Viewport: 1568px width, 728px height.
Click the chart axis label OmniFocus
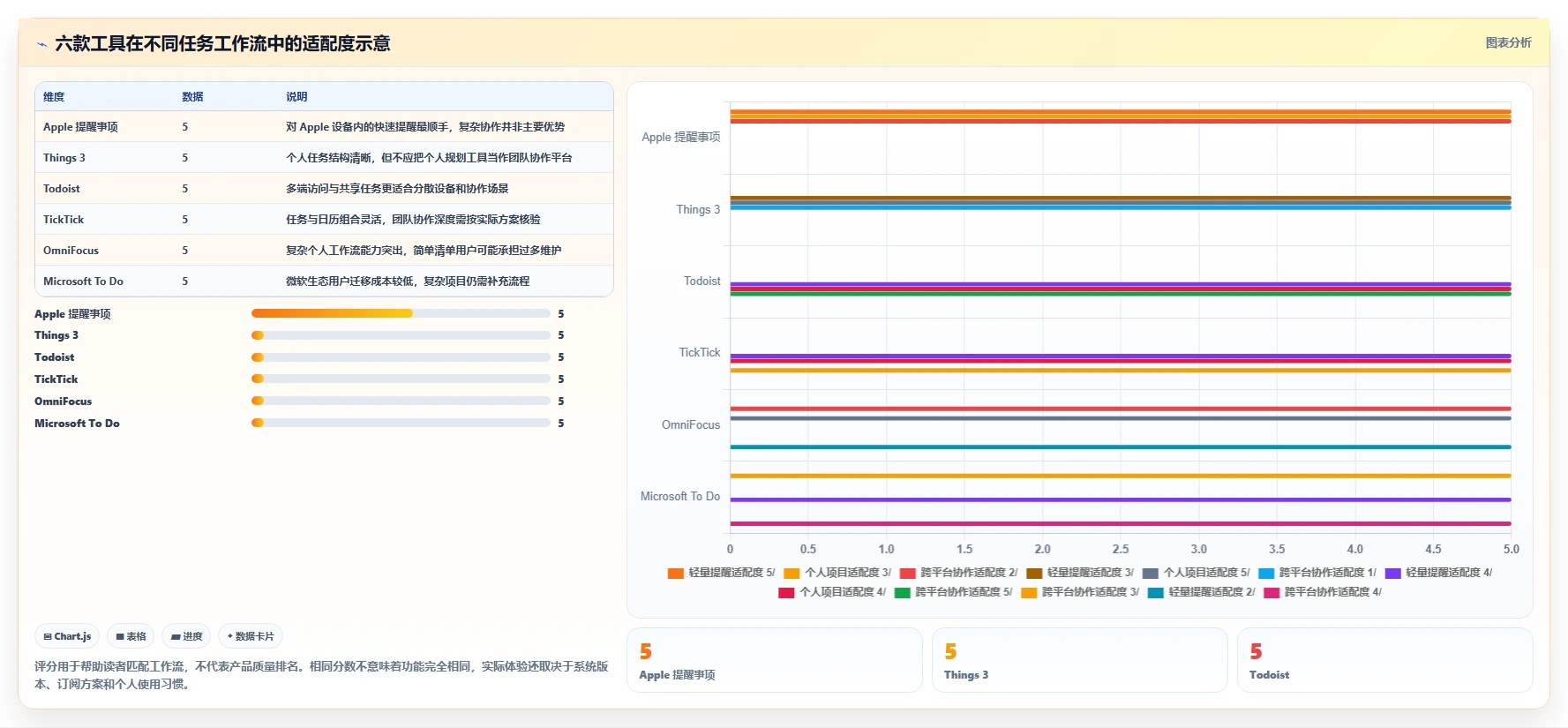click(x=691, y=424)
